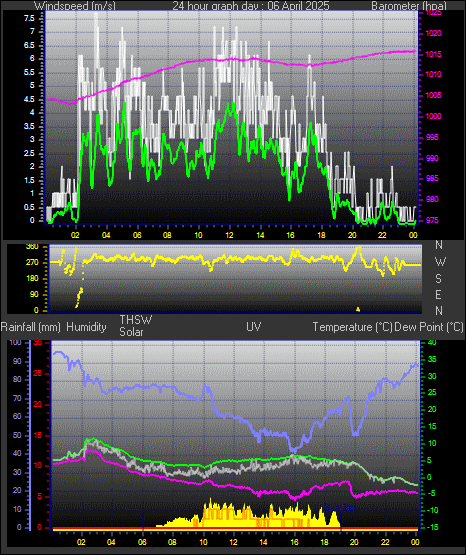Click the 1025 barometer axis value

434,13
